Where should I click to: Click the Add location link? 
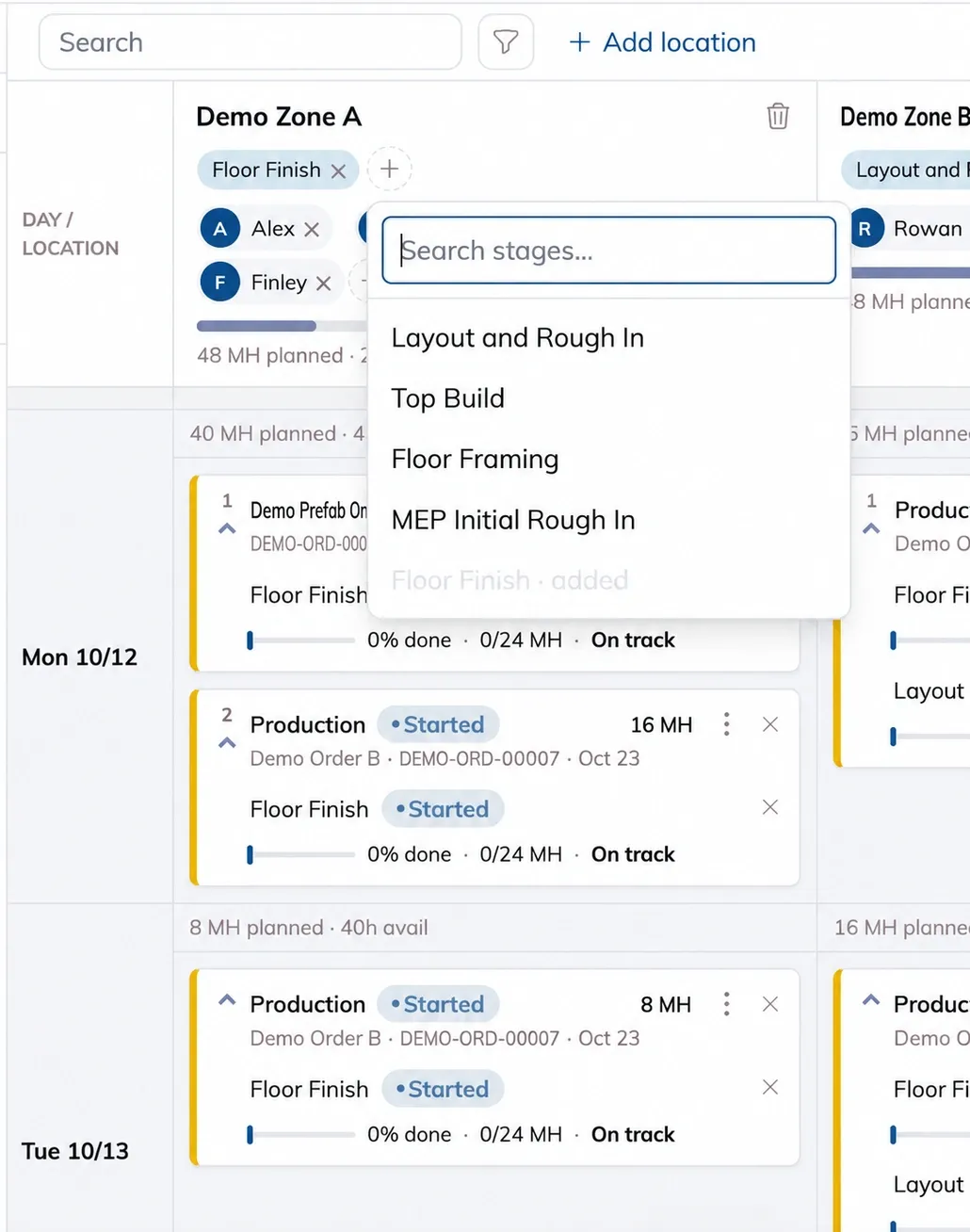pos(662,42)
